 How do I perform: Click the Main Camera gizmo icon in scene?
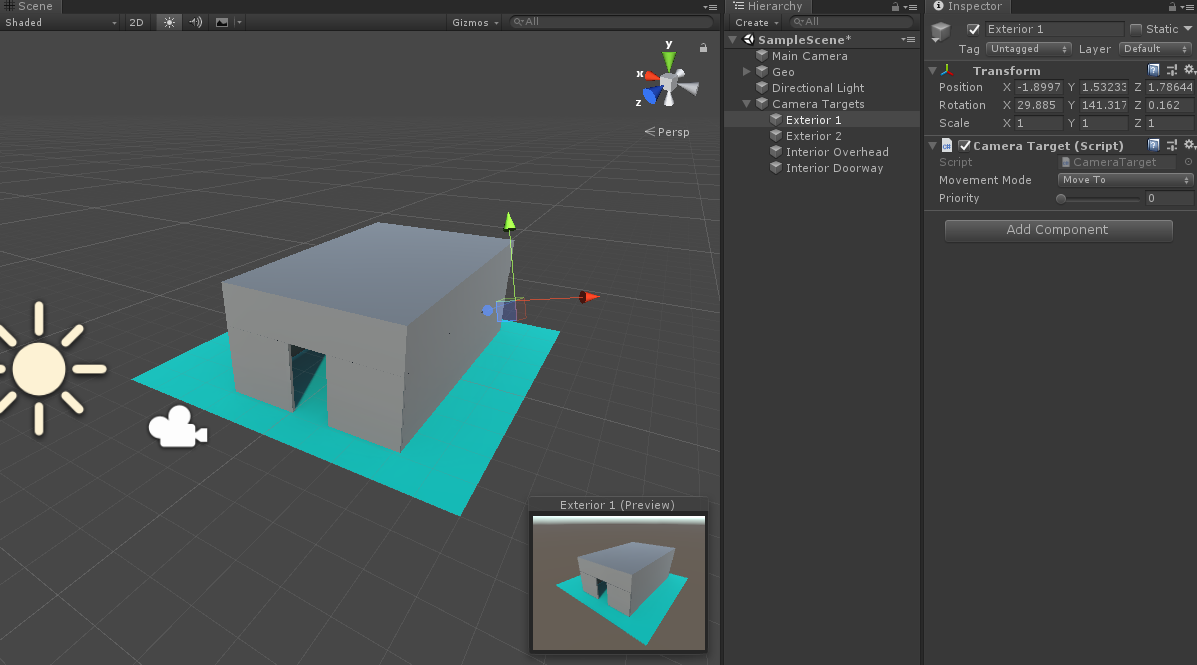[x=178, y=428]
